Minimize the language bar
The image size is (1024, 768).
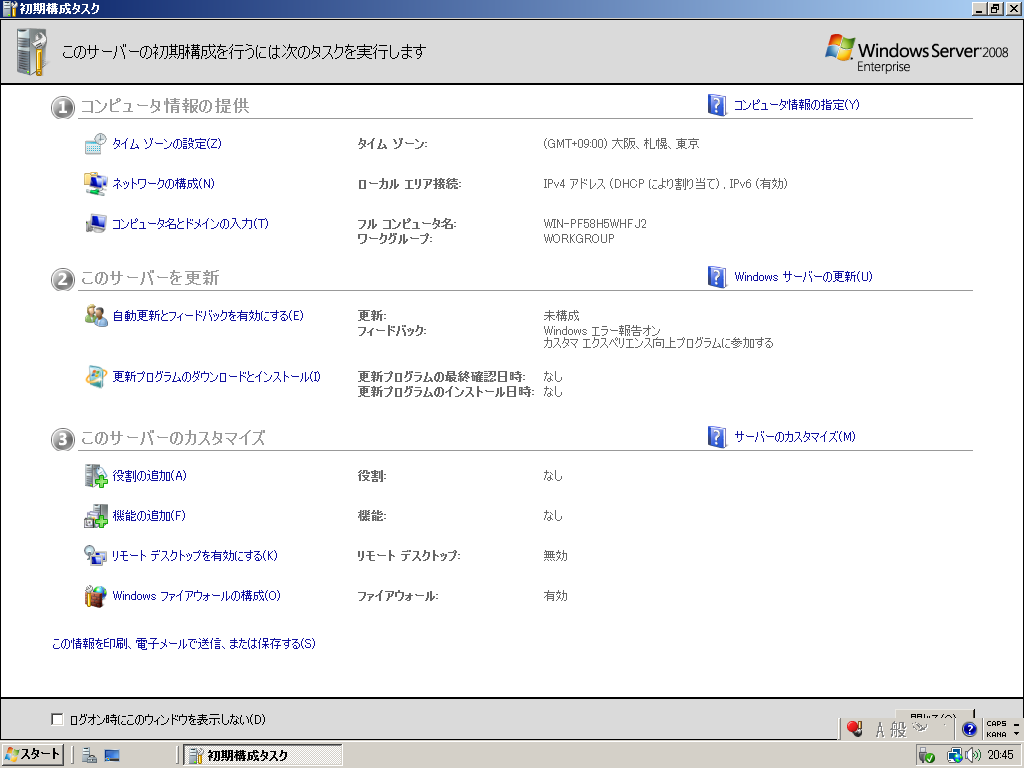1016,724
